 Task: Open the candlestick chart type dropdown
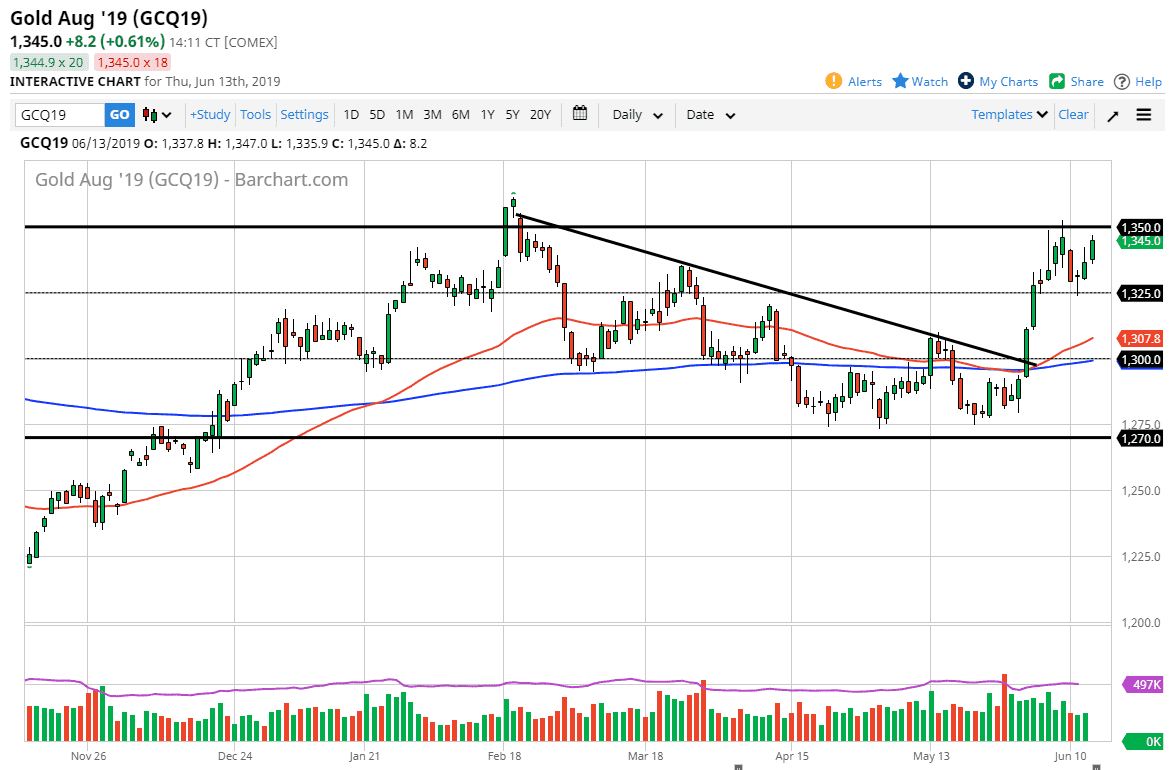click(157, 115)
